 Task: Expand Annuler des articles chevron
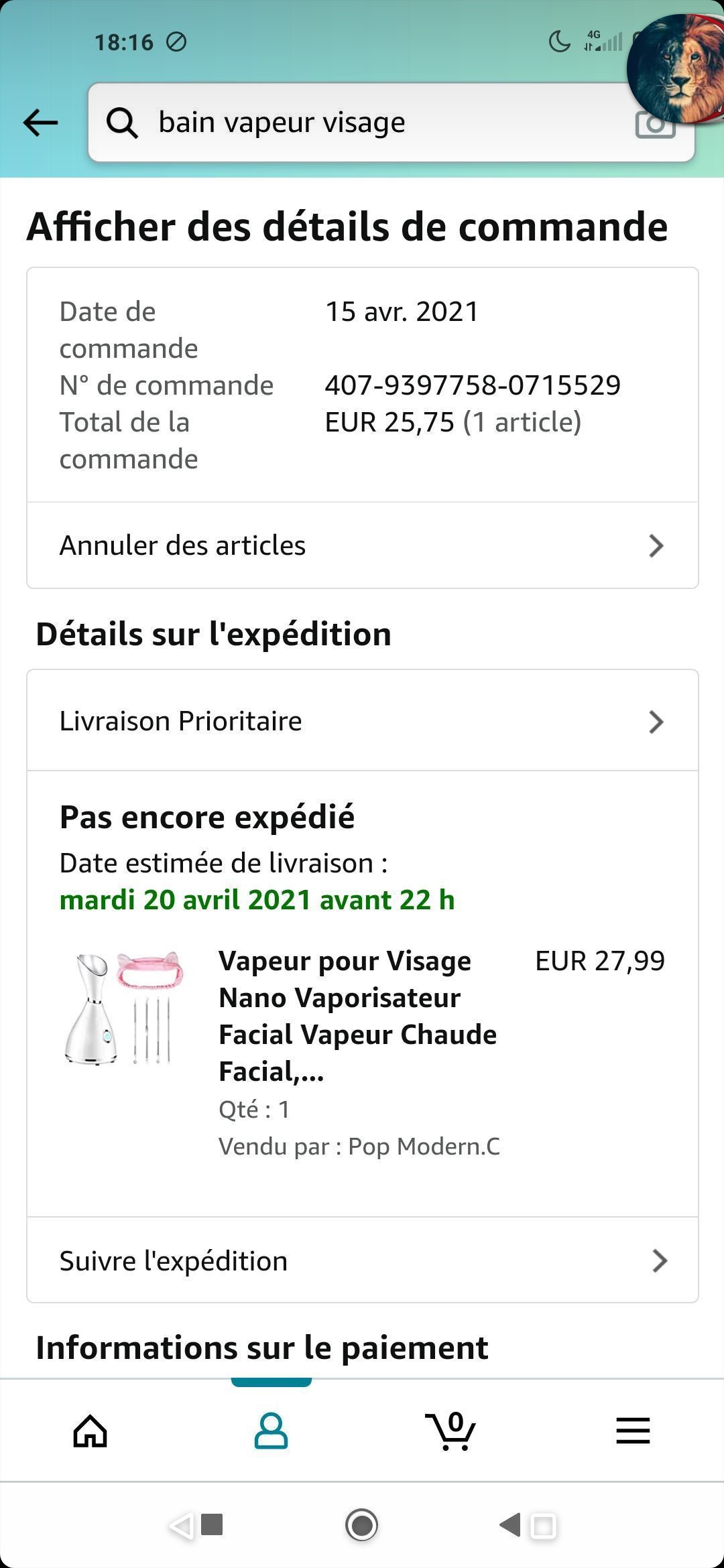pyautogui.click(x=656, y=545)
